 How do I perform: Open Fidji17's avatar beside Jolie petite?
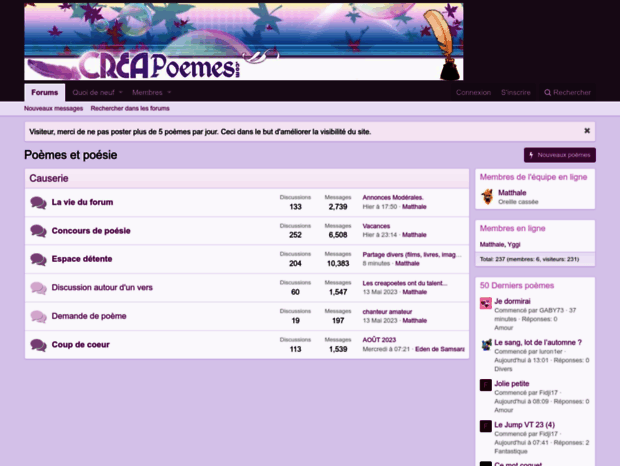coord(486,385)
